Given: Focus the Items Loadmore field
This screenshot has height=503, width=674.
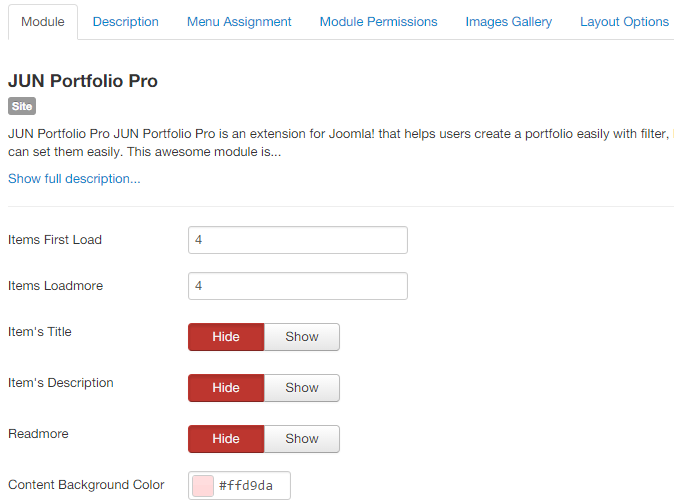Looking at the screenshot, I should pos(297,286).
